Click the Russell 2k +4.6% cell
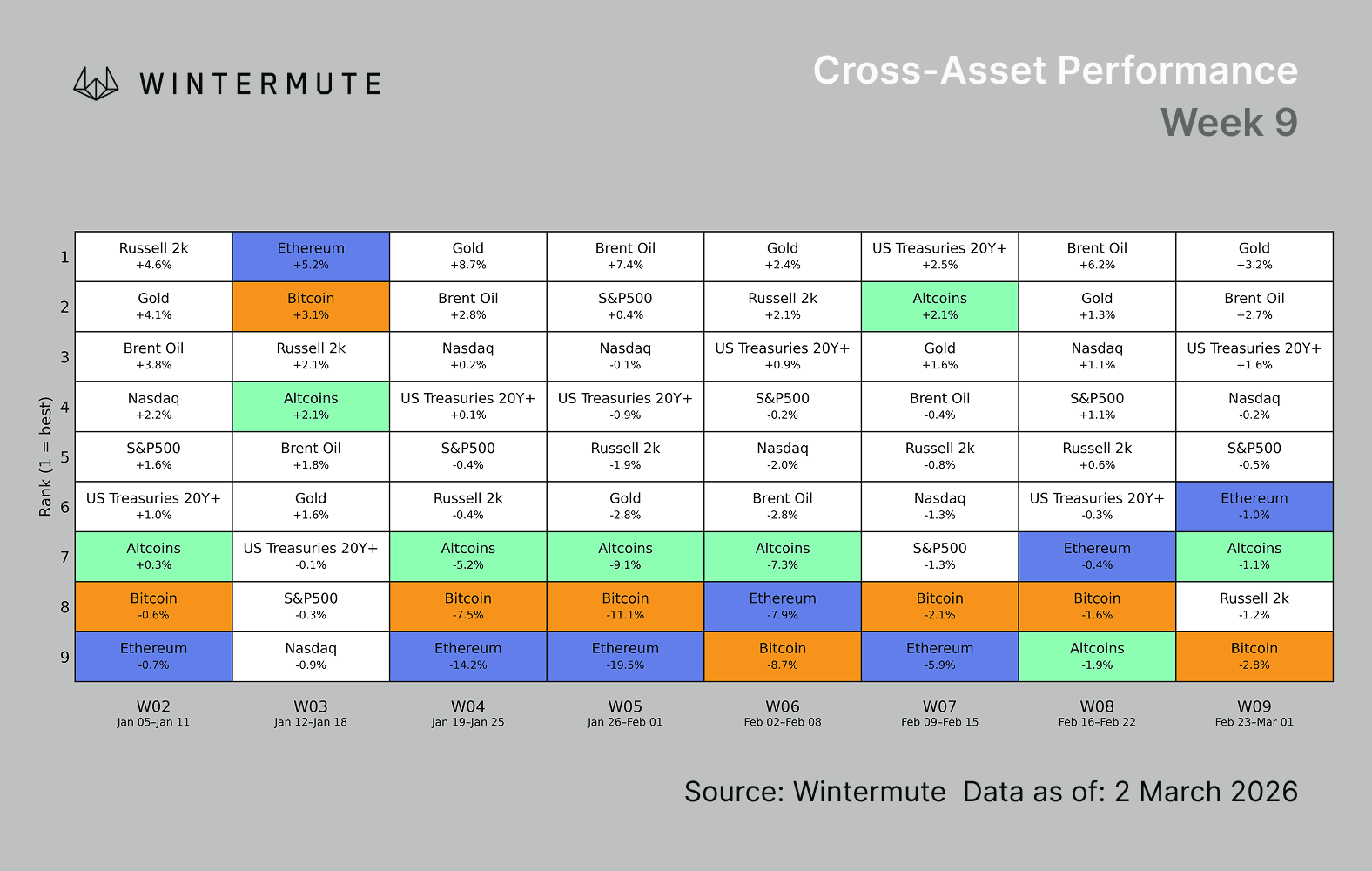This screenshot has height=871, width=1372. coord(153,256)
